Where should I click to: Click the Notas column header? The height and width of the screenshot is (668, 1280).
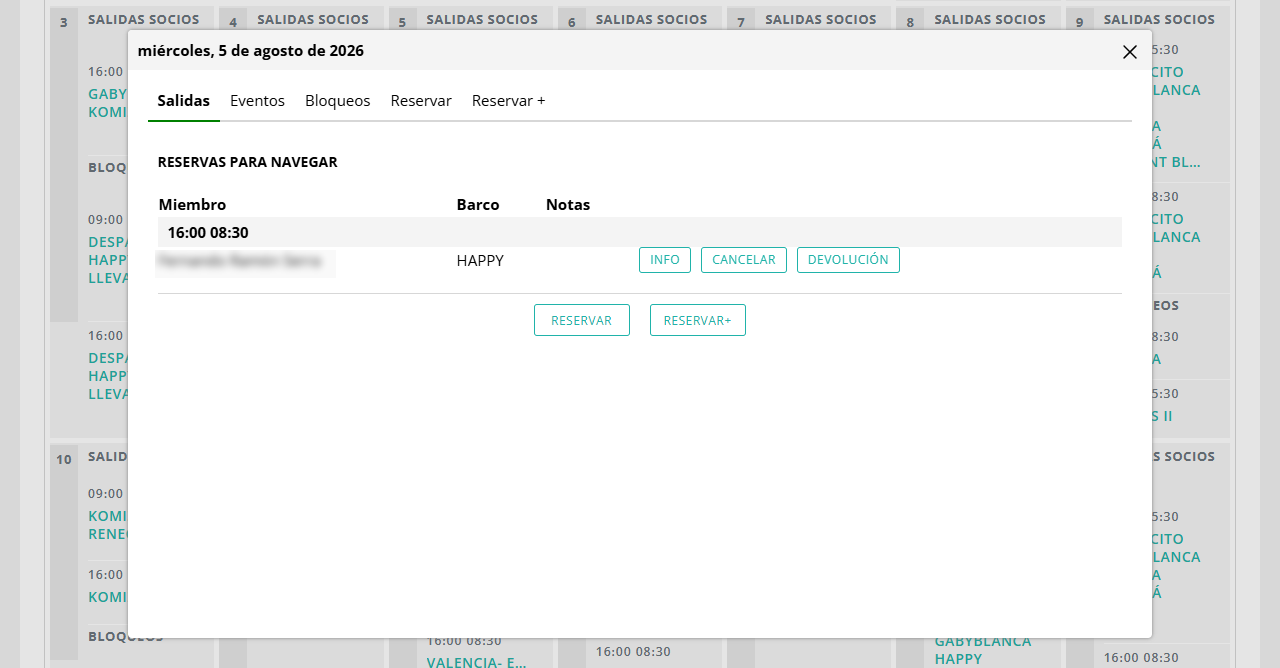coord(568,204)
